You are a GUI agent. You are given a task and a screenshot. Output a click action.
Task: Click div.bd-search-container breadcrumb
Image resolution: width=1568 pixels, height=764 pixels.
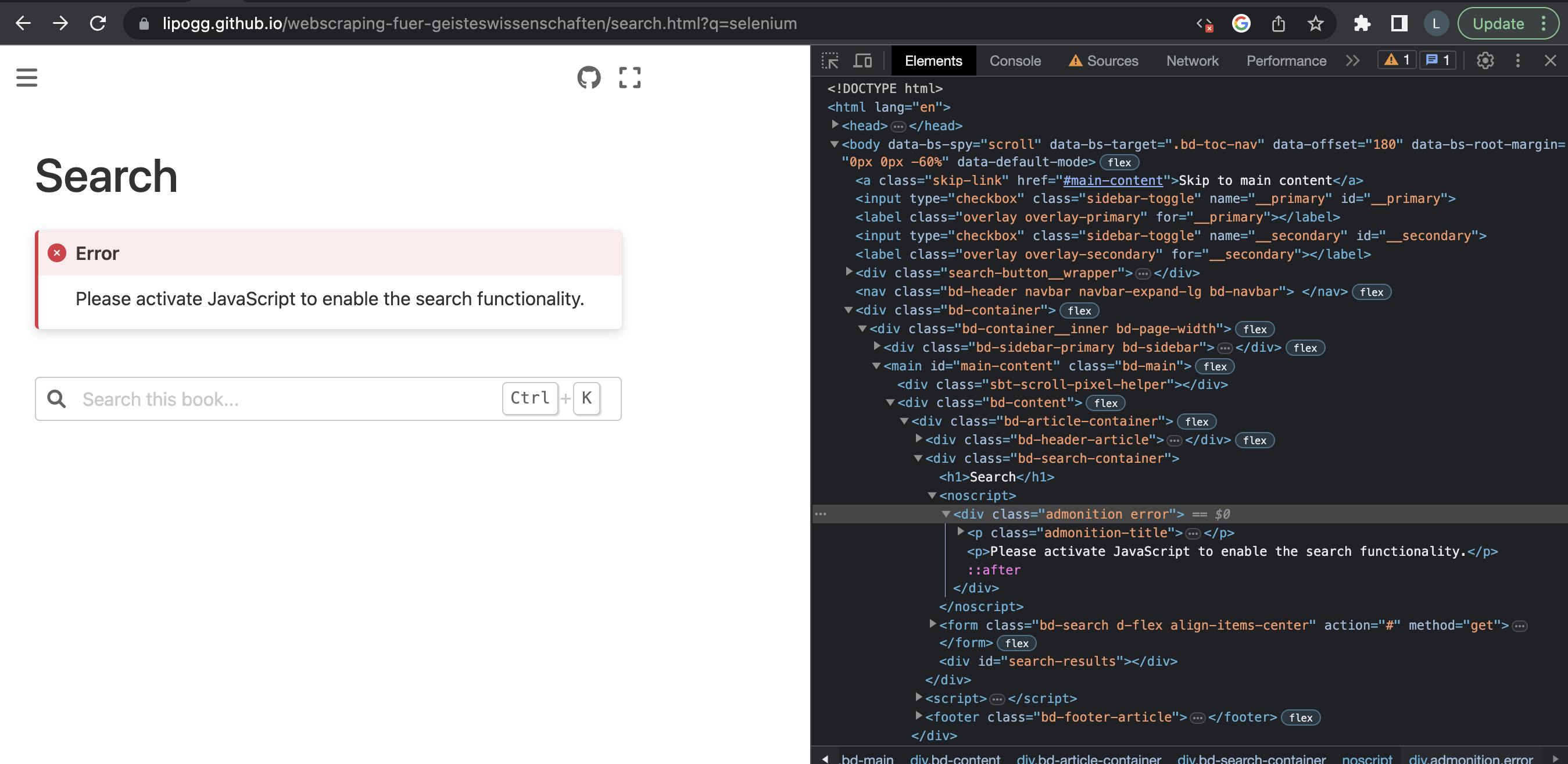1251,759
